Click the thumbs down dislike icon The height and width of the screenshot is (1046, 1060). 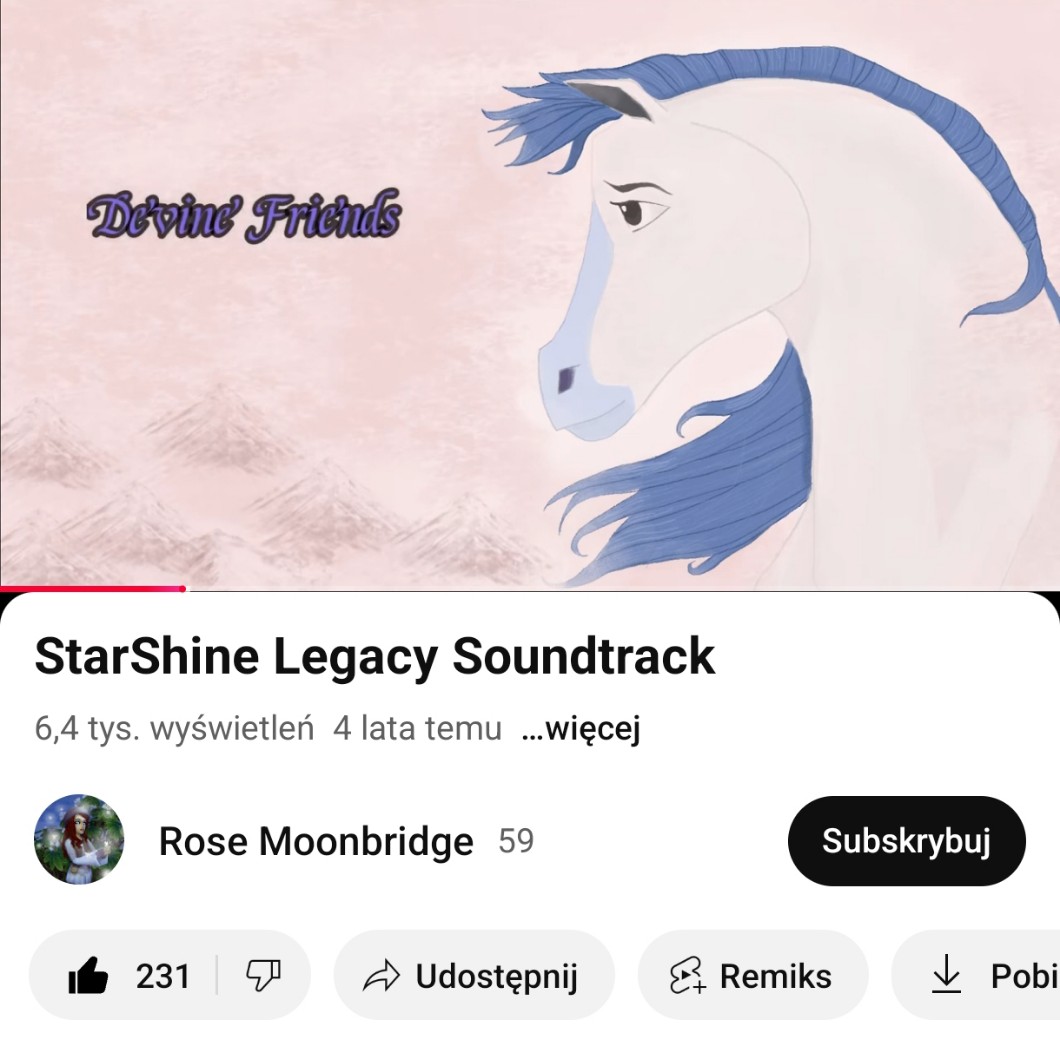point(263,976)
